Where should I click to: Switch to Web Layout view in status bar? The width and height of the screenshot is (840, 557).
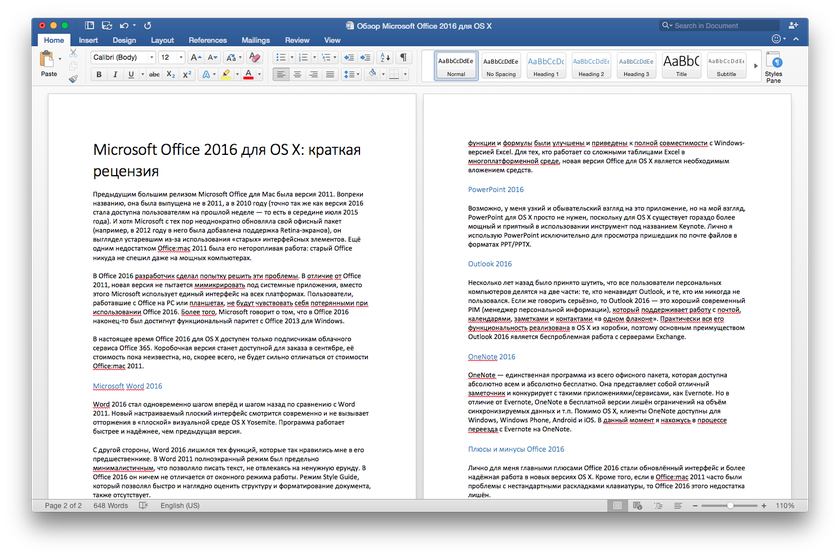tap(638, 506)
